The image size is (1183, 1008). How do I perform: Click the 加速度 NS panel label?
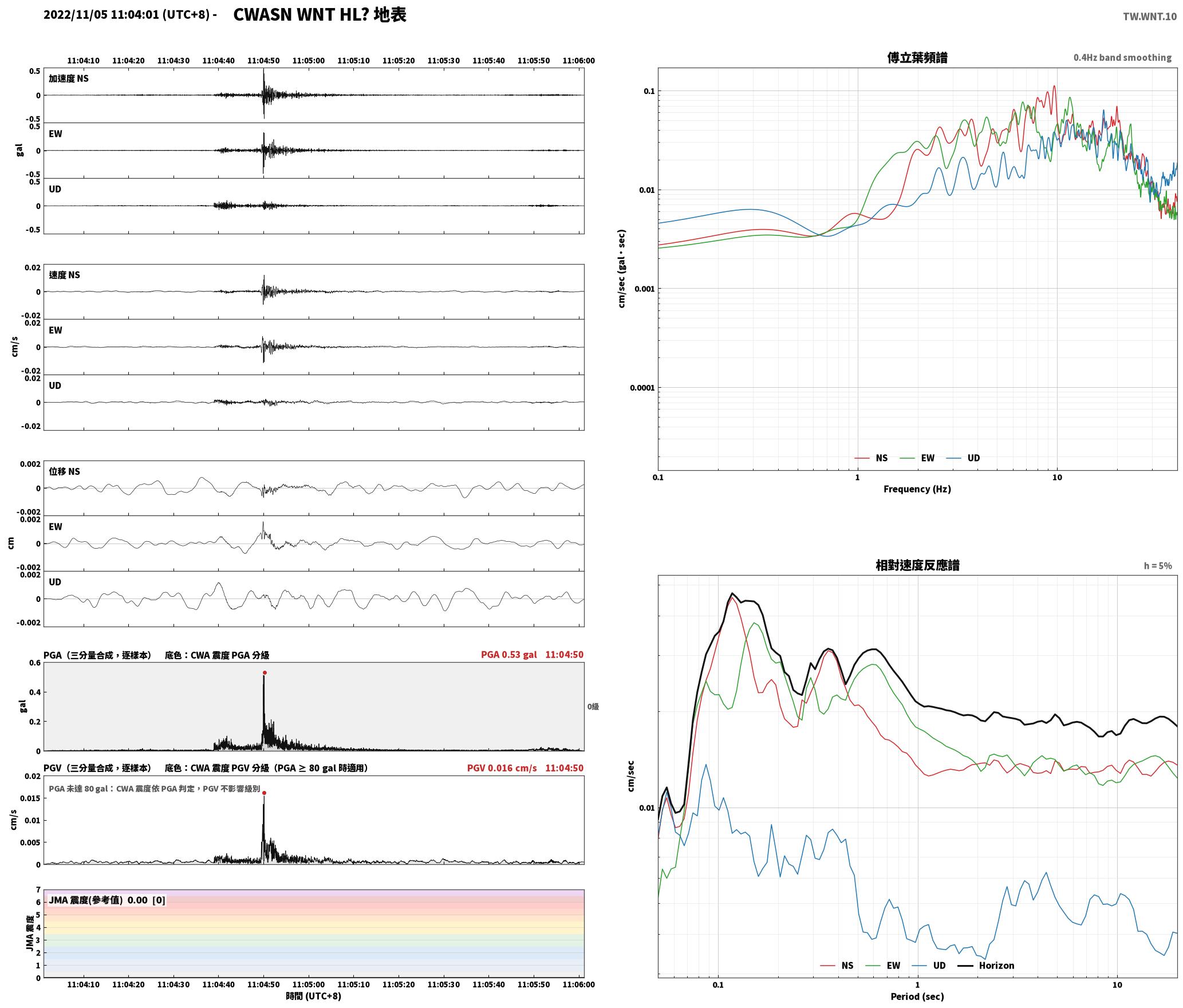tap(69, 78)
